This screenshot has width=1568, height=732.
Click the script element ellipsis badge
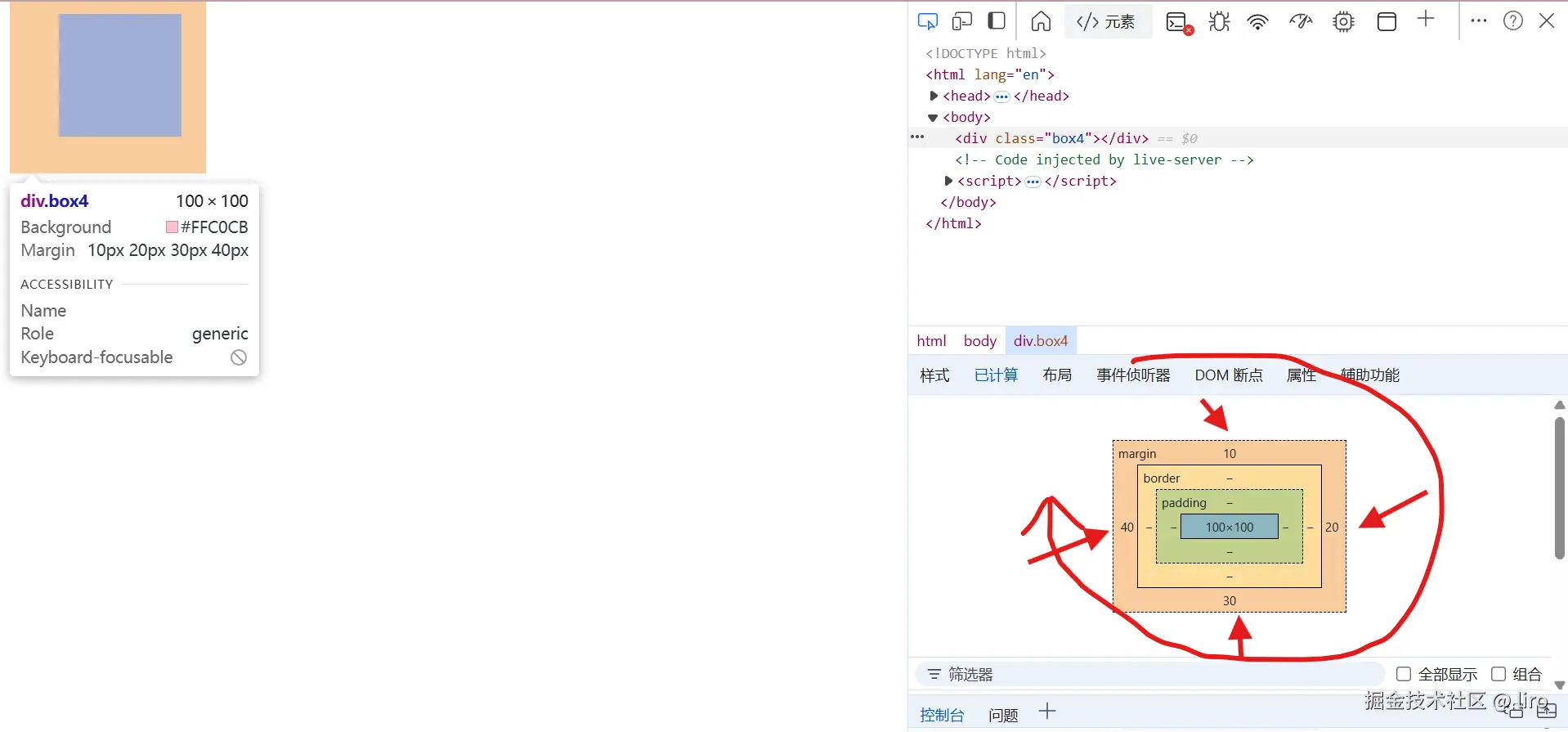coord(1033,182)
